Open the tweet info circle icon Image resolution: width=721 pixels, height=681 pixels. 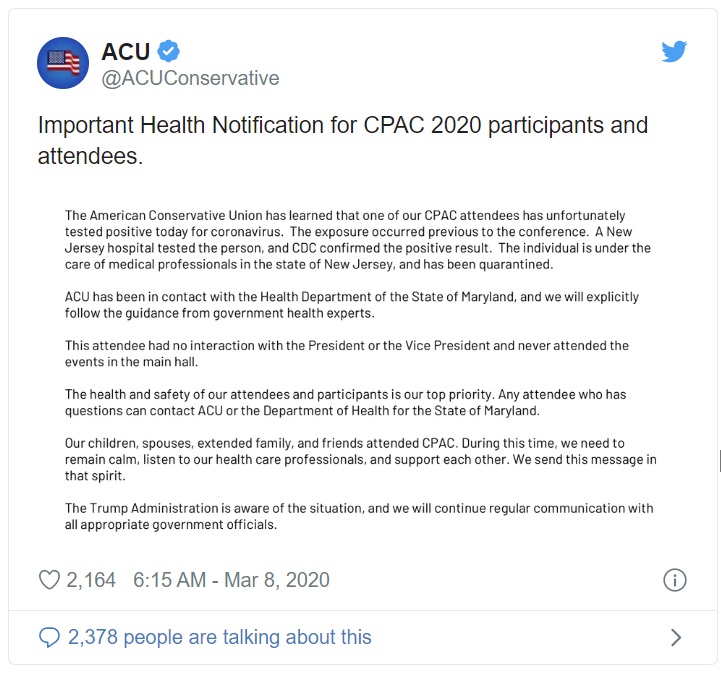click(675, 580)
